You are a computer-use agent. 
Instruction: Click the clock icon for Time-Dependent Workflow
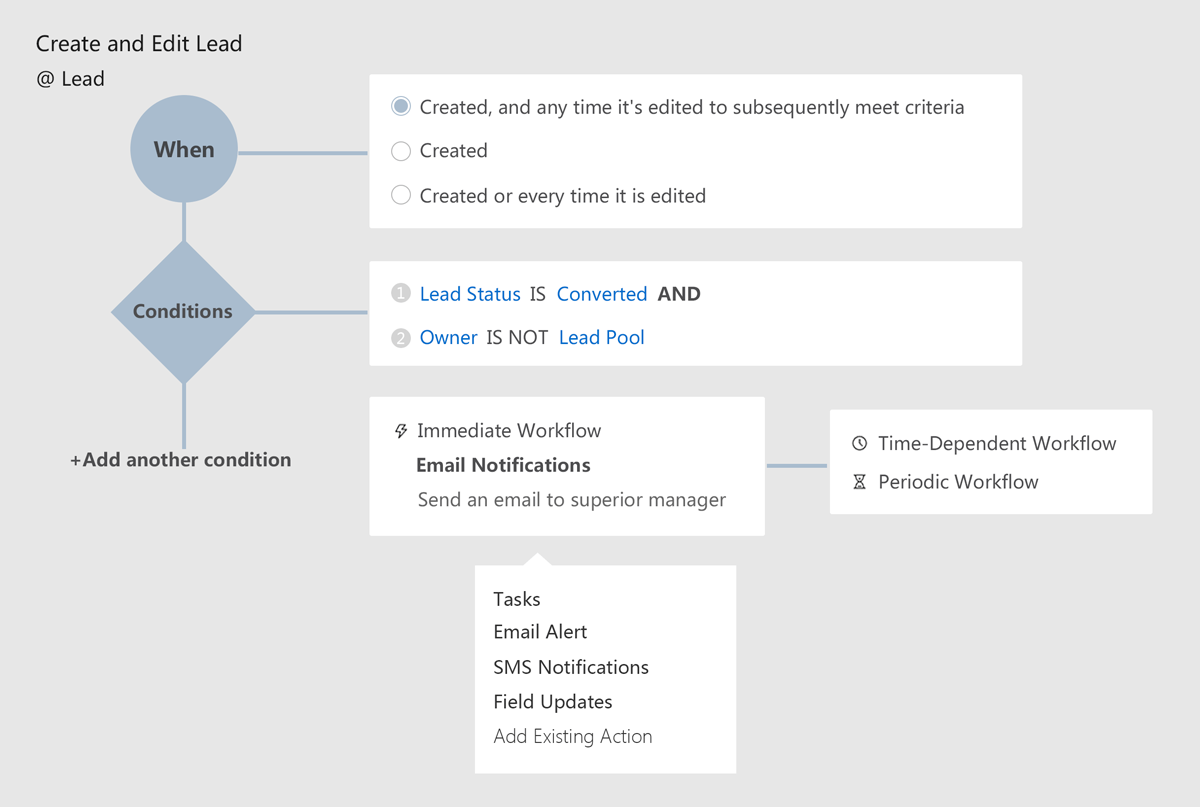coord(859,443)
